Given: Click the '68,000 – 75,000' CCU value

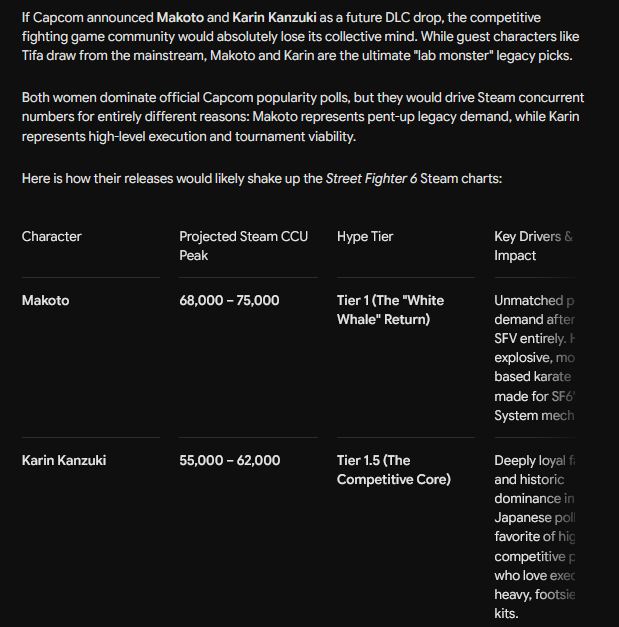Looking at the screenshot, I should [x=229, y=300].
